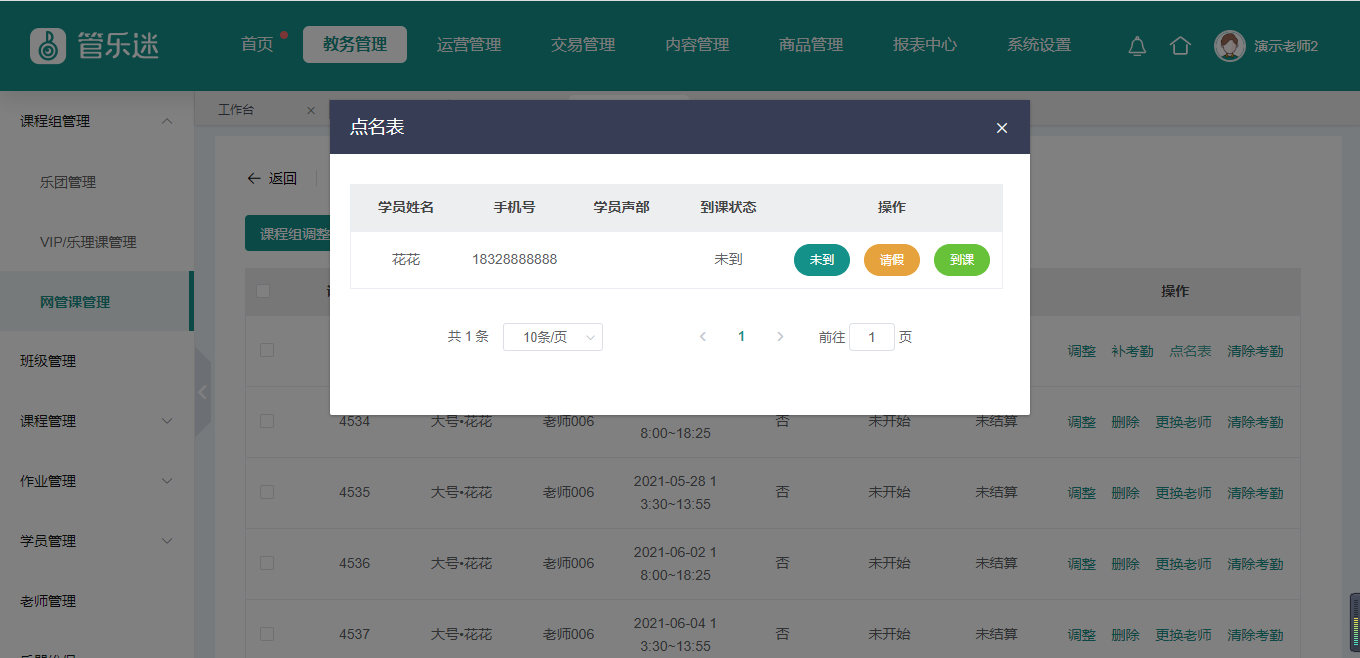This screenshot has height=658, width=1360.
Task: Tick the checkbox for course 4536
Action: click(x=267, y=563)
